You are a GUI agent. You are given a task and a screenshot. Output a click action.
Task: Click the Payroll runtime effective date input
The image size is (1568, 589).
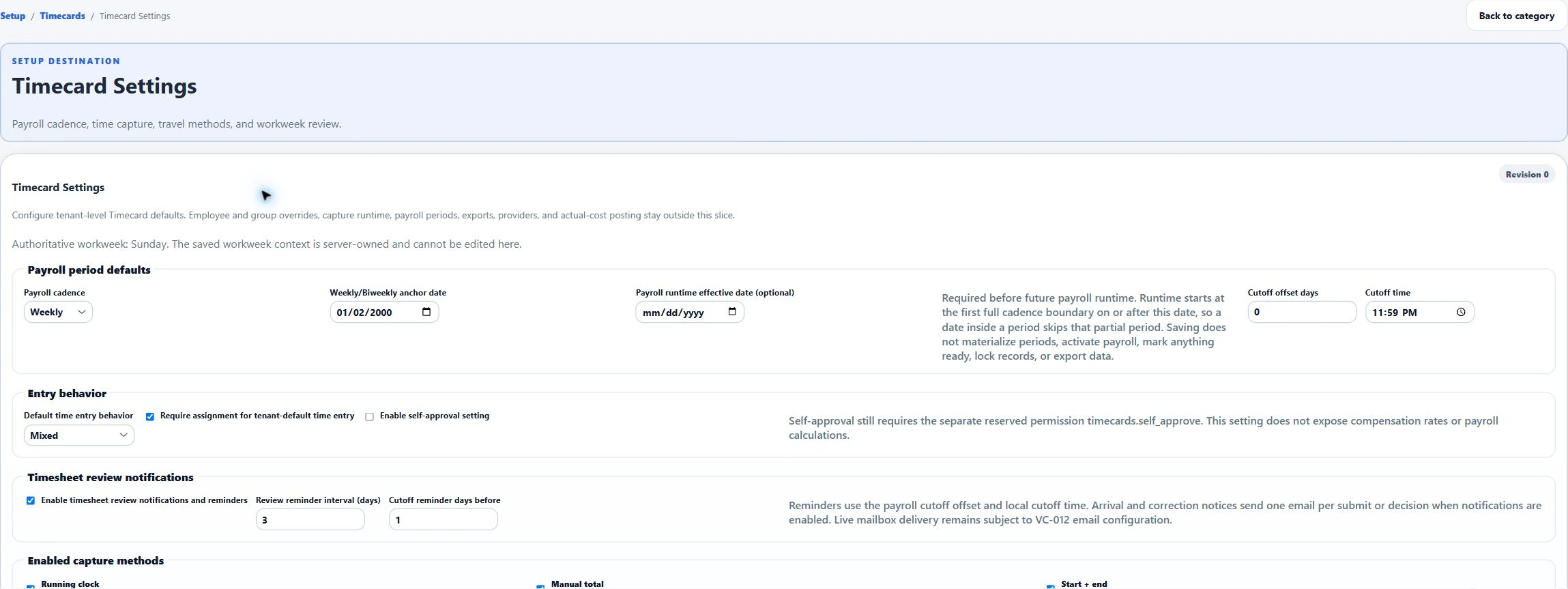[690, 312]
